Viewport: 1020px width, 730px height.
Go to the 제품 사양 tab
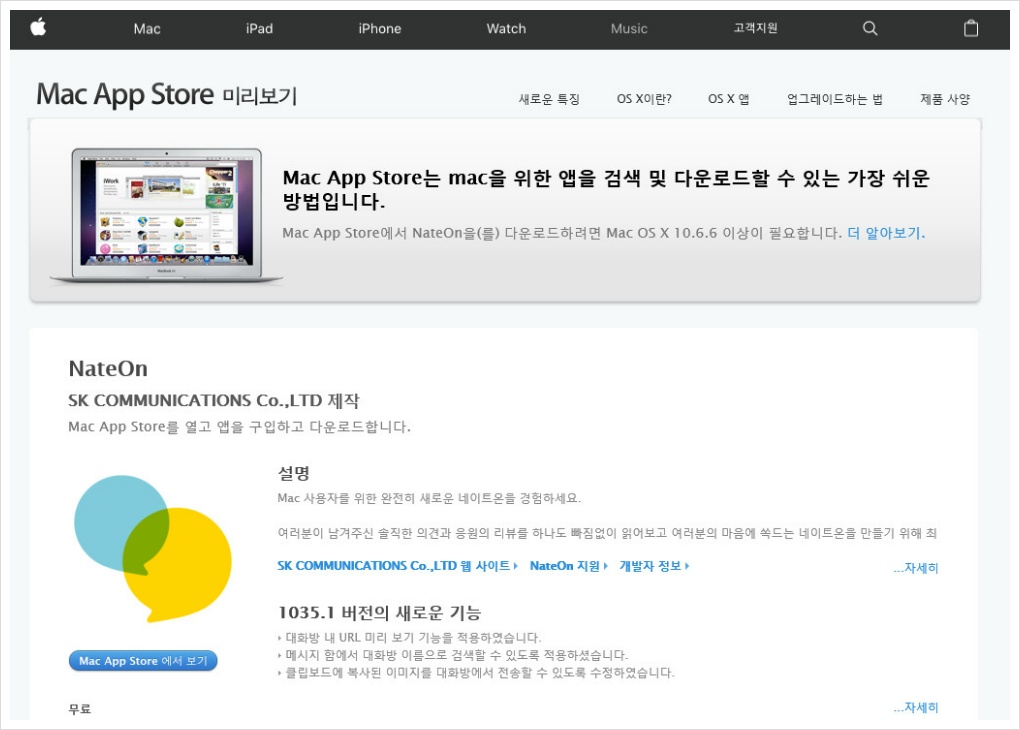(x=945, y=99)
